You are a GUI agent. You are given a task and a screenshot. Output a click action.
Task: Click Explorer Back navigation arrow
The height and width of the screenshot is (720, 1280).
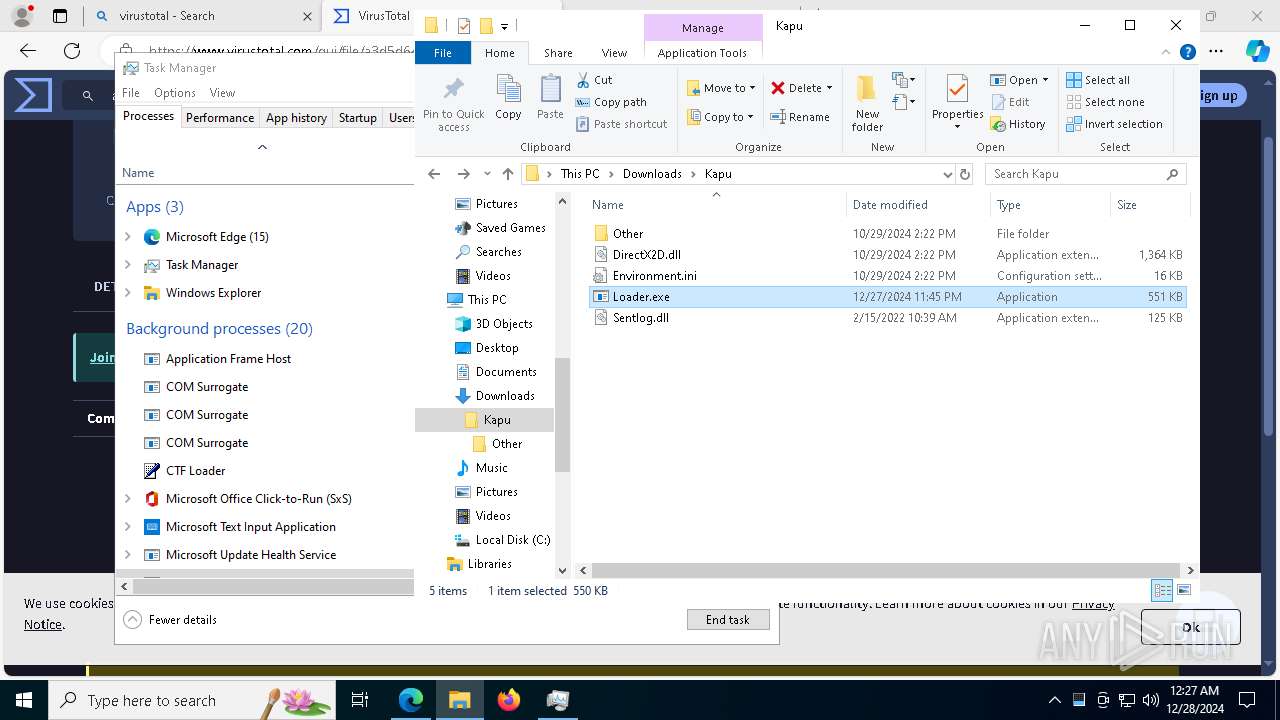coord(434,174)
